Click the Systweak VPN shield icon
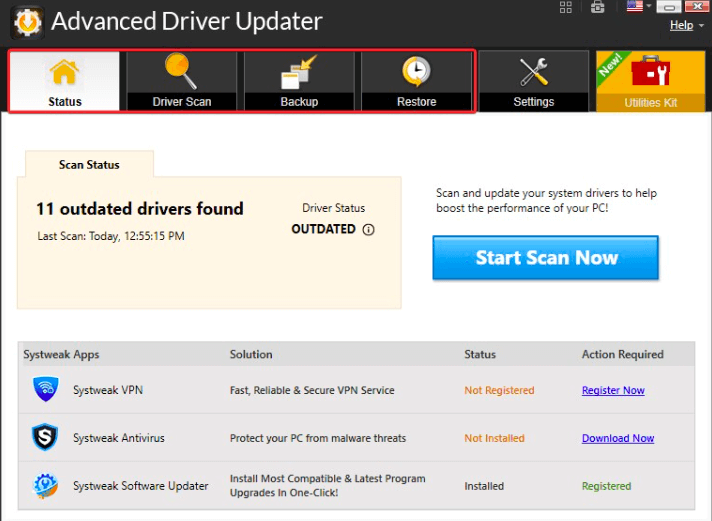Screen dimensions: 712x521 pos(46,389)
